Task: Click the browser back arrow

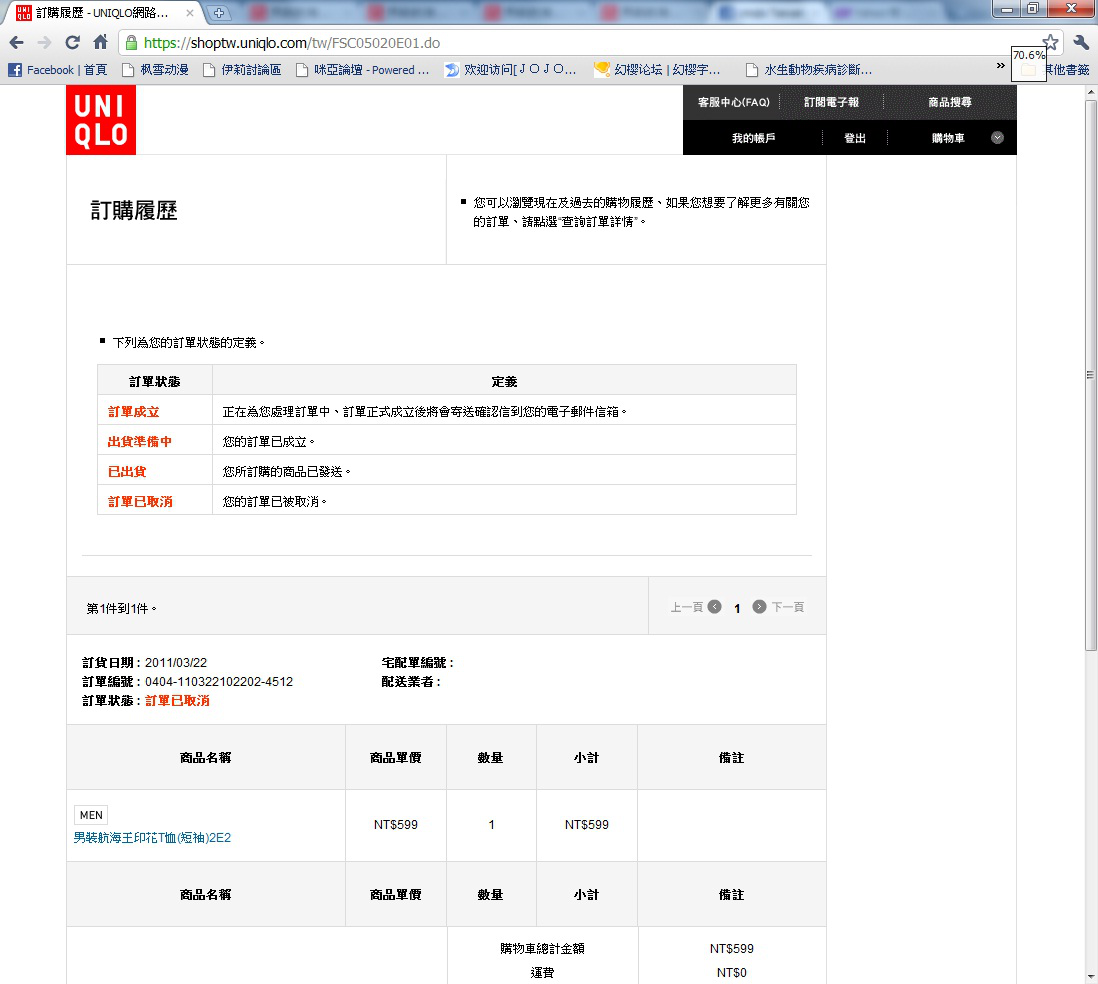Action: coord(17,43)
